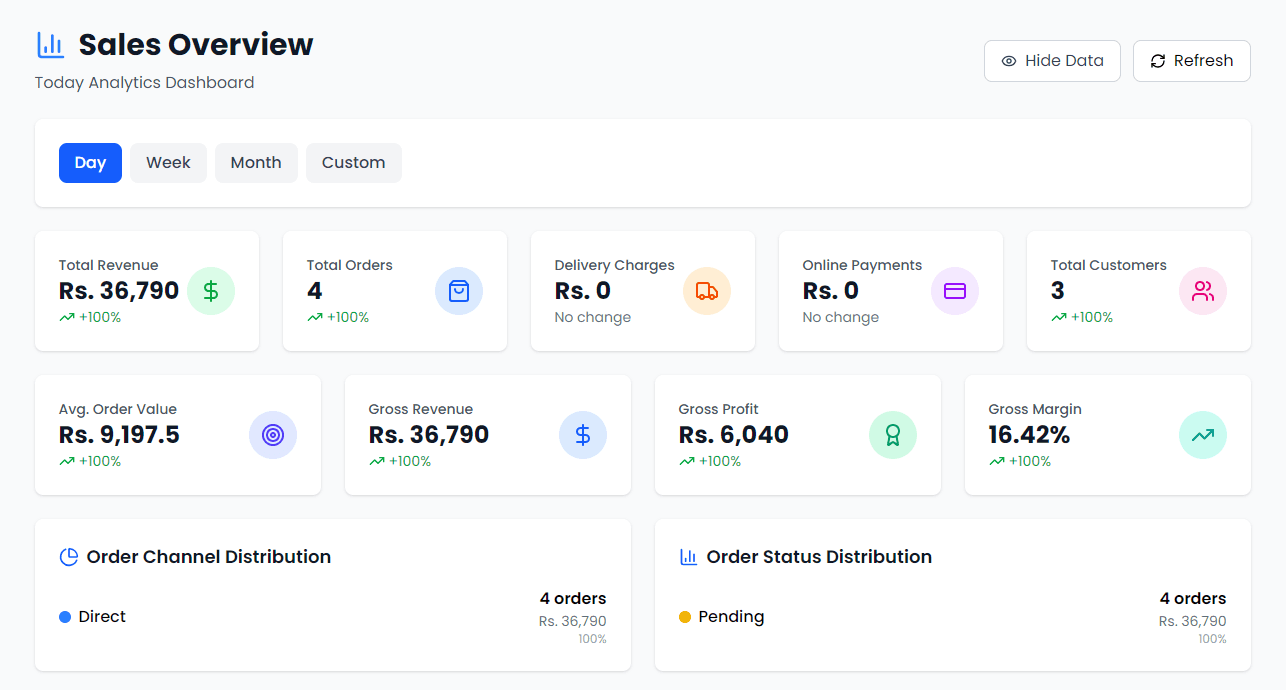The height and width of the screenshot is (690, 1286).
Task: Click the Online Payments credit card icon
Action: point(955,291)
